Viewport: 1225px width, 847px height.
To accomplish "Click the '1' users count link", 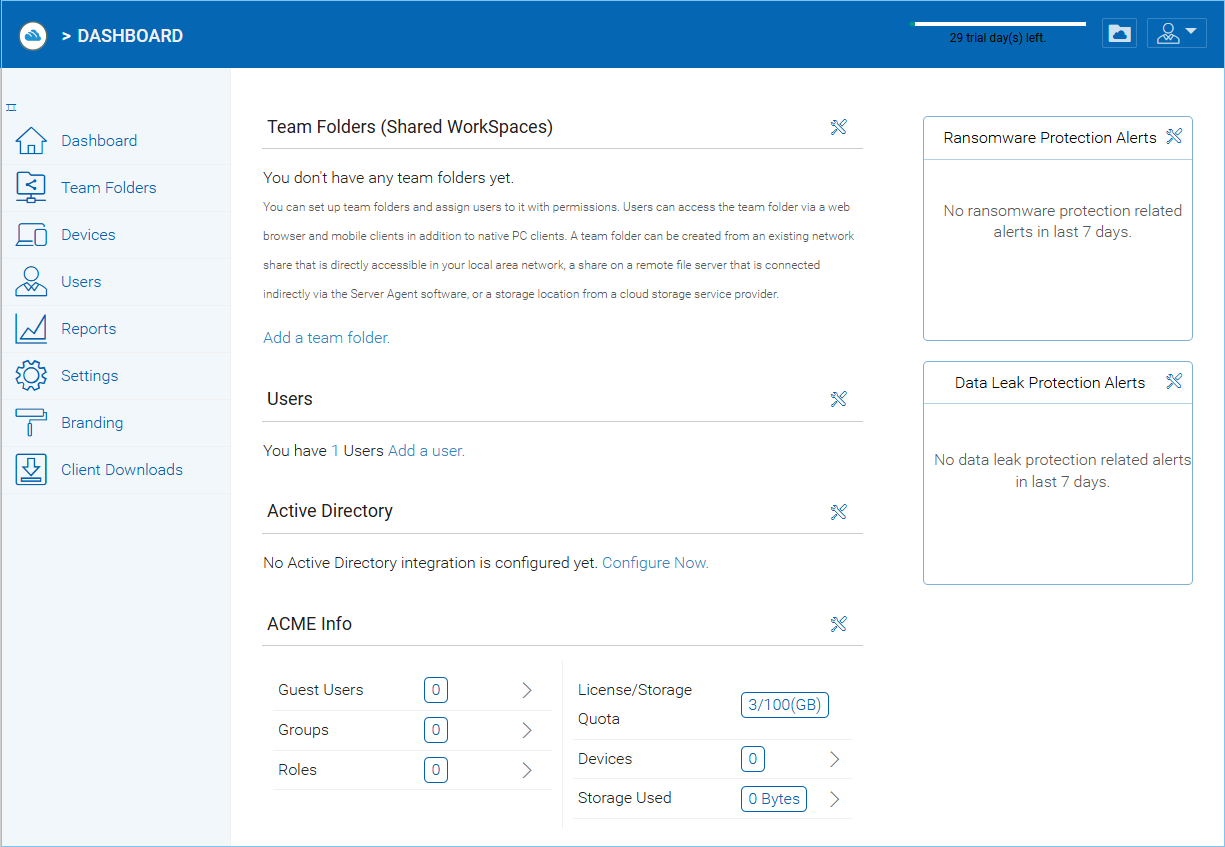I will coord(335,451).
